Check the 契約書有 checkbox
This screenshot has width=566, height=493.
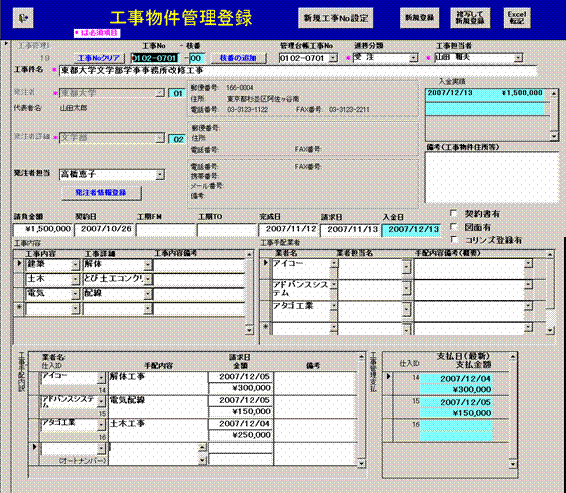[x=454, y=213]
